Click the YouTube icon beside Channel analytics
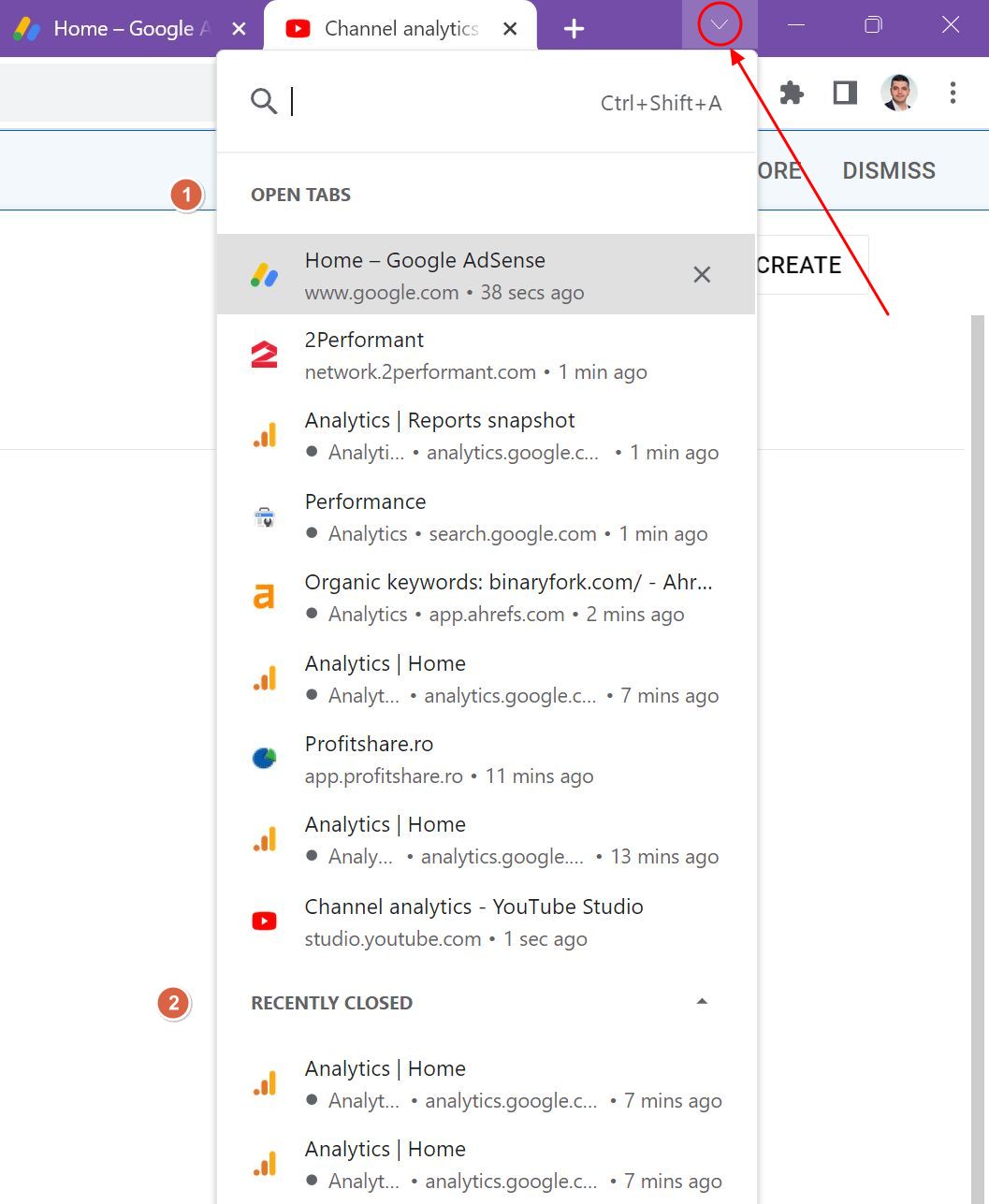The width and height of the screenshot is (989, 1204). [265, 921]
